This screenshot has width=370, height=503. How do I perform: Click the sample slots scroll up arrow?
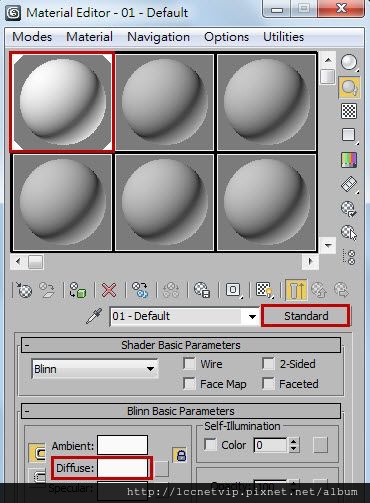(328, 60)
